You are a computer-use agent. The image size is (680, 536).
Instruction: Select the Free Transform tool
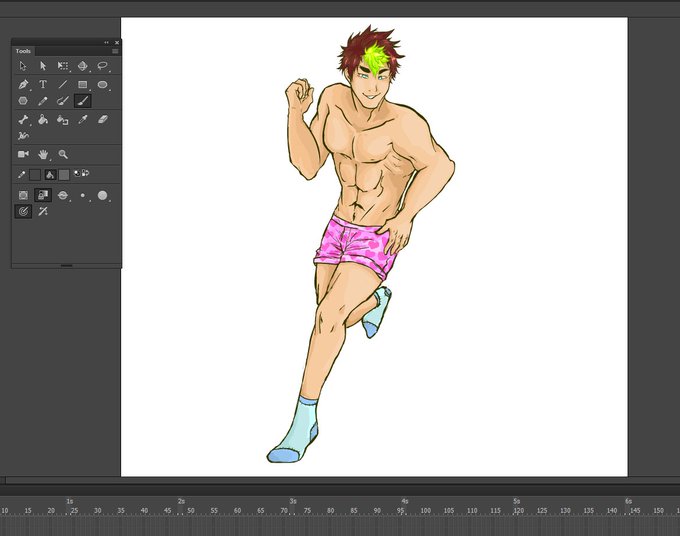click(x=63, y=66)
